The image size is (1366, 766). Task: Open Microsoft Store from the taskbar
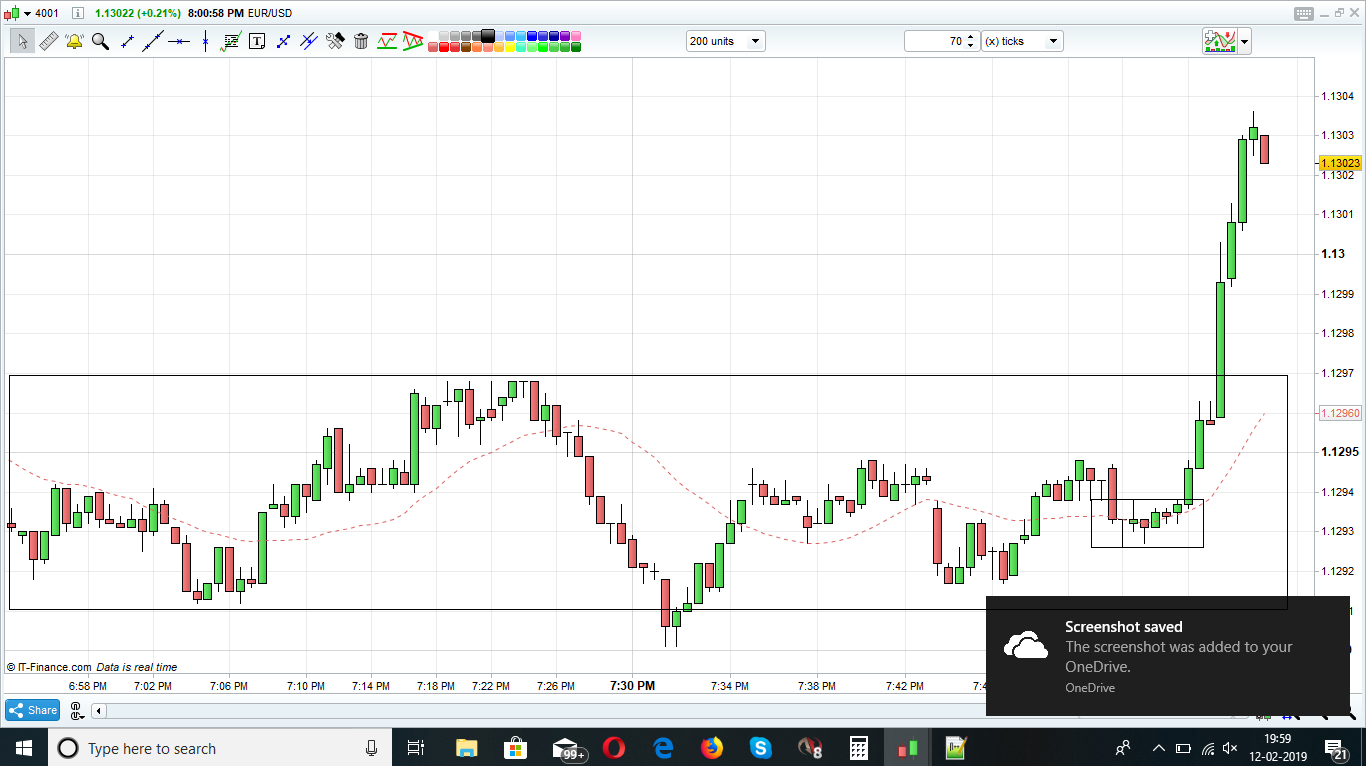point(515,748)
